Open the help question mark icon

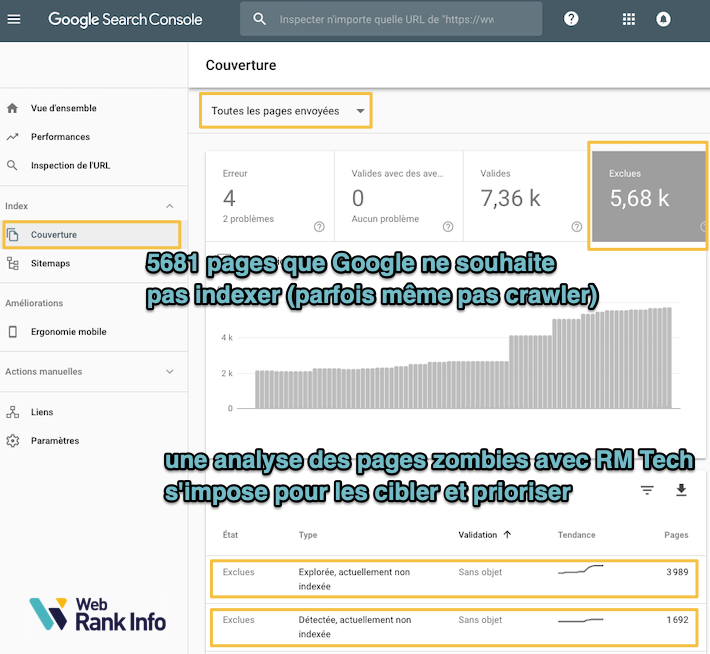tap(571, 19)
